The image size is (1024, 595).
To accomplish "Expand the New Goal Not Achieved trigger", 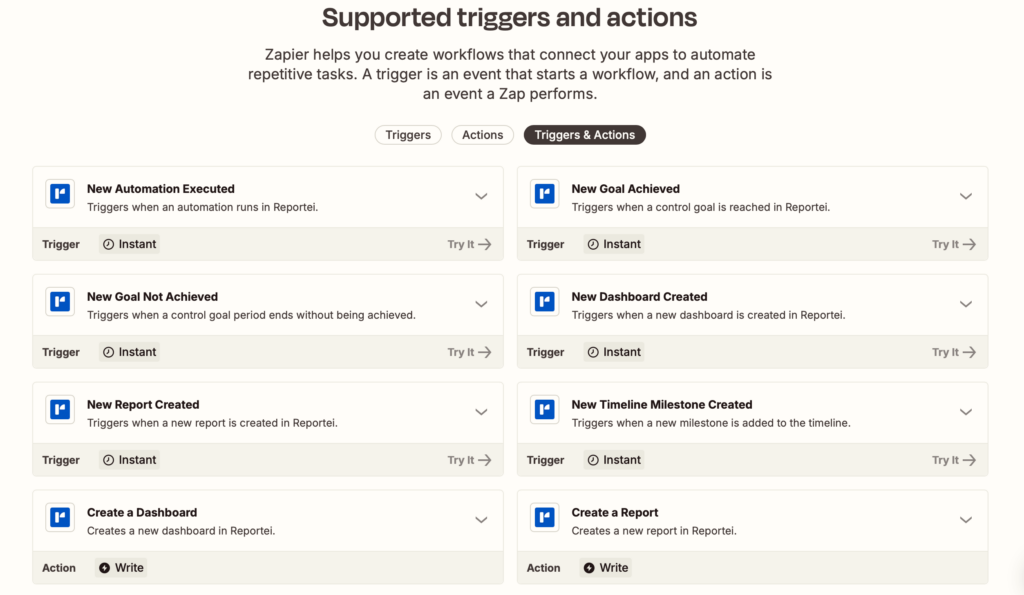I will pyautogui.click(x=481, y=304).
